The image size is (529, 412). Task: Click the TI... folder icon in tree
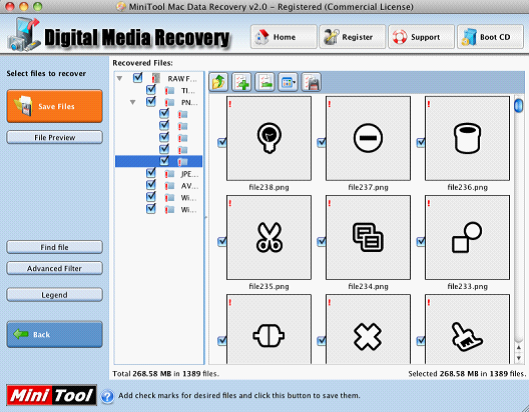click(x=169, y=90)
